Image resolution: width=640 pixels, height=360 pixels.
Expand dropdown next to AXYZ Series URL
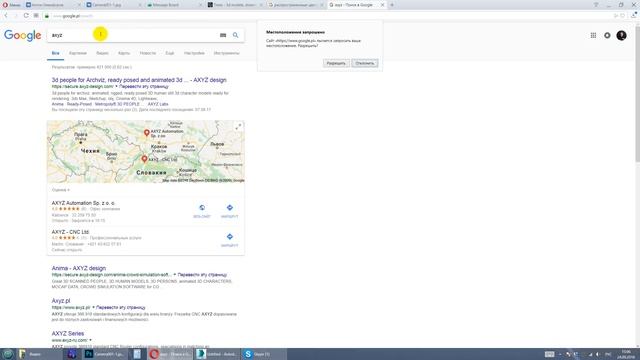(90, 340)
